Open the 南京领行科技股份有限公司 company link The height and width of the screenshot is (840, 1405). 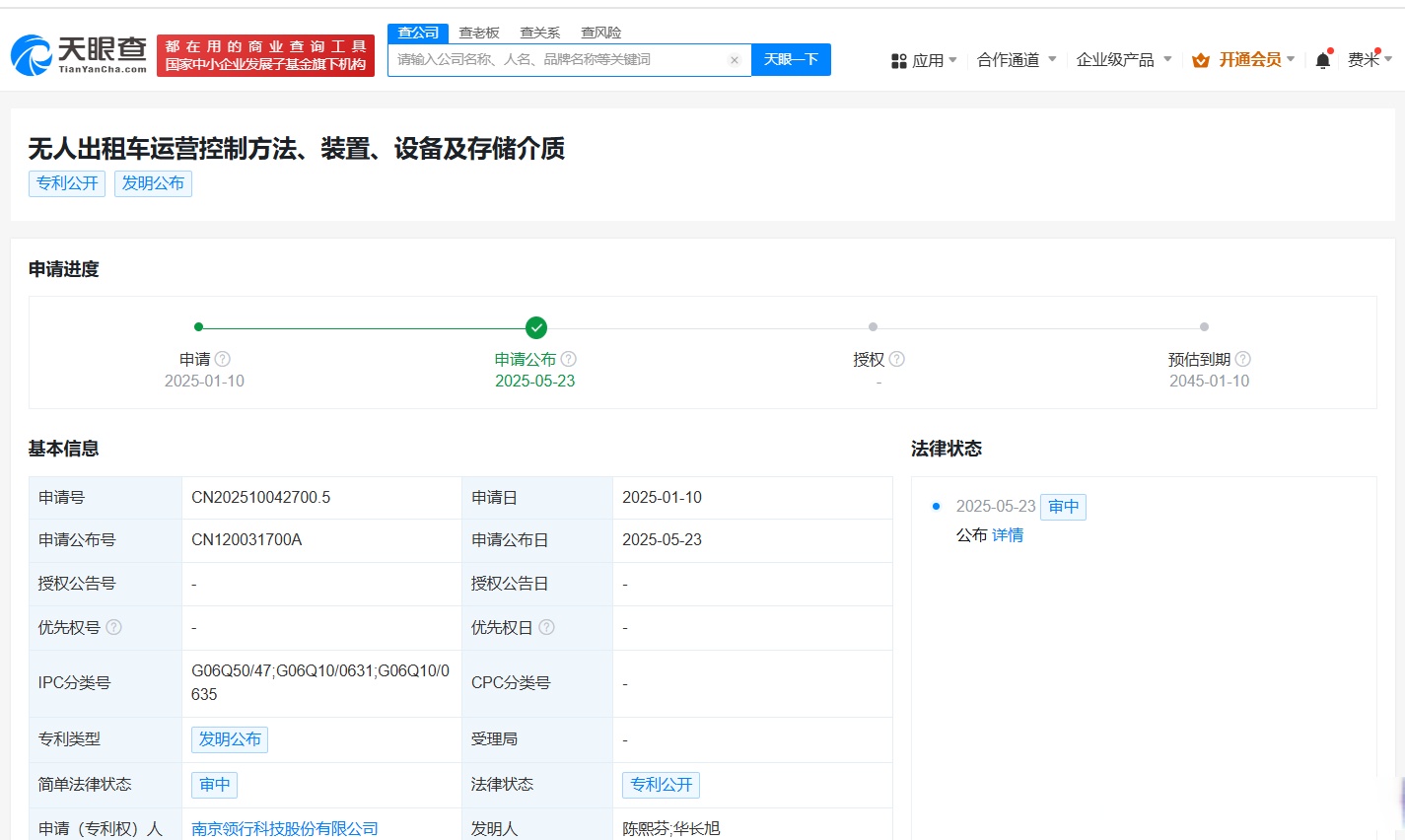(x=283, y=828)
